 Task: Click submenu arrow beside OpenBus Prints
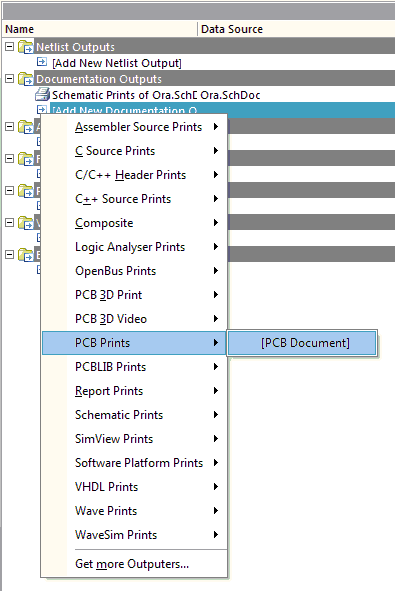coord(216,271)
